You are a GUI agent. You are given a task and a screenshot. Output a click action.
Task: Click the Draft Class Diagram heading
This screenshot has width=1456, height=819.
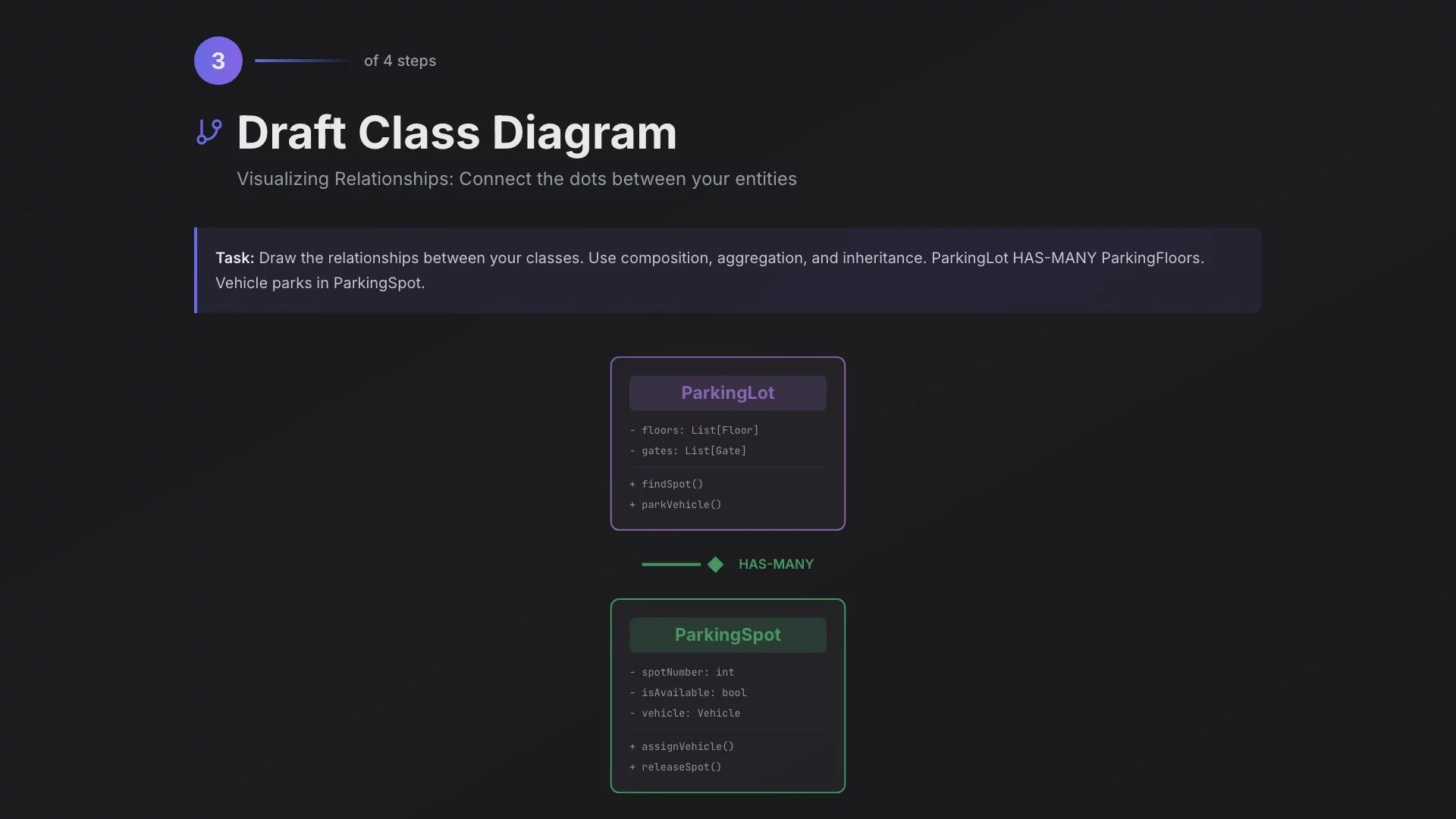[x=457, y=133]
